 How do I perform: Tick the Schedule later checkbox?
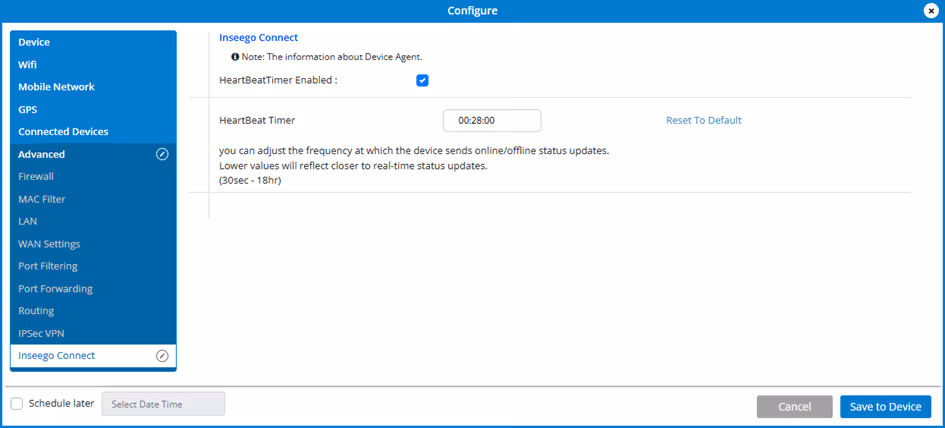tap(17, 404)
